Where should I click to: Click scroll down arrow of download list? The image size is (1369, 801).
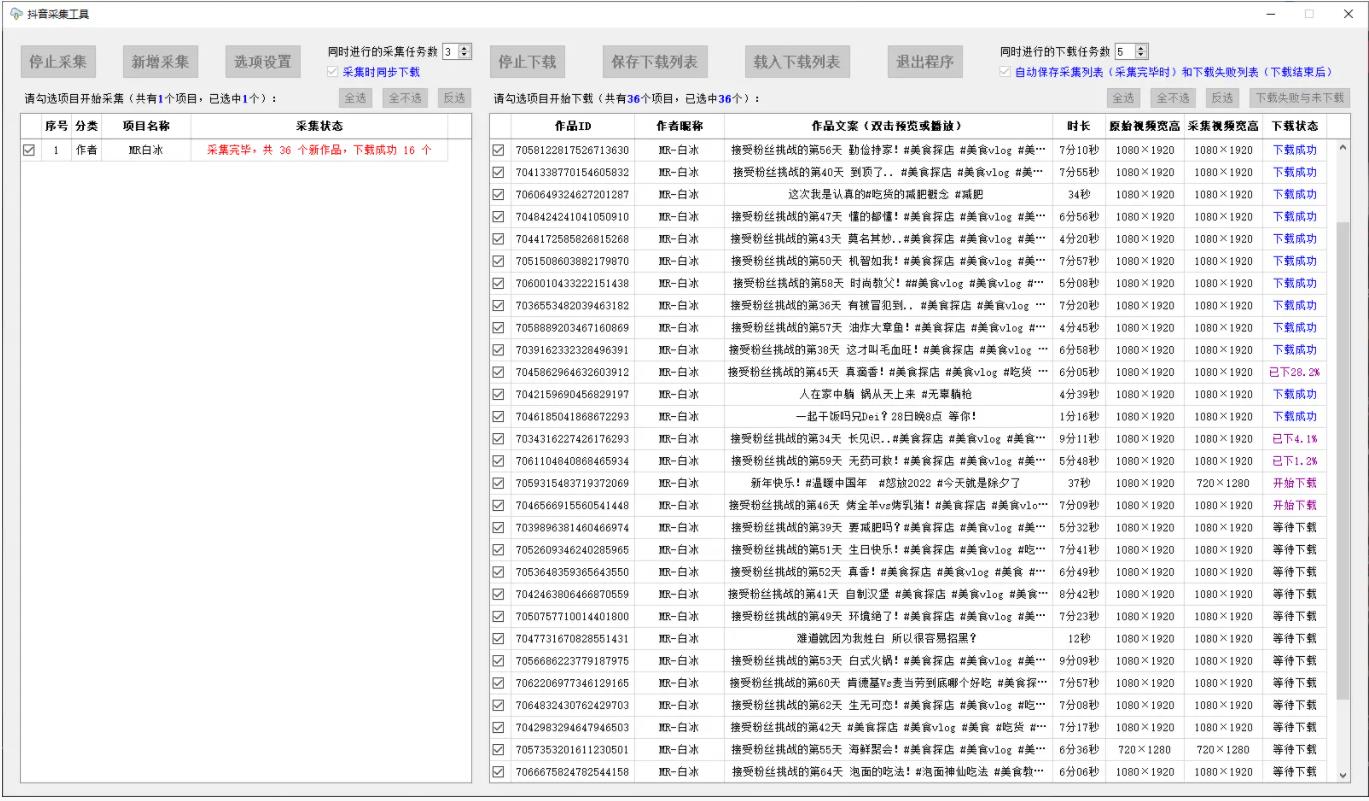[x=1342, y=774]
